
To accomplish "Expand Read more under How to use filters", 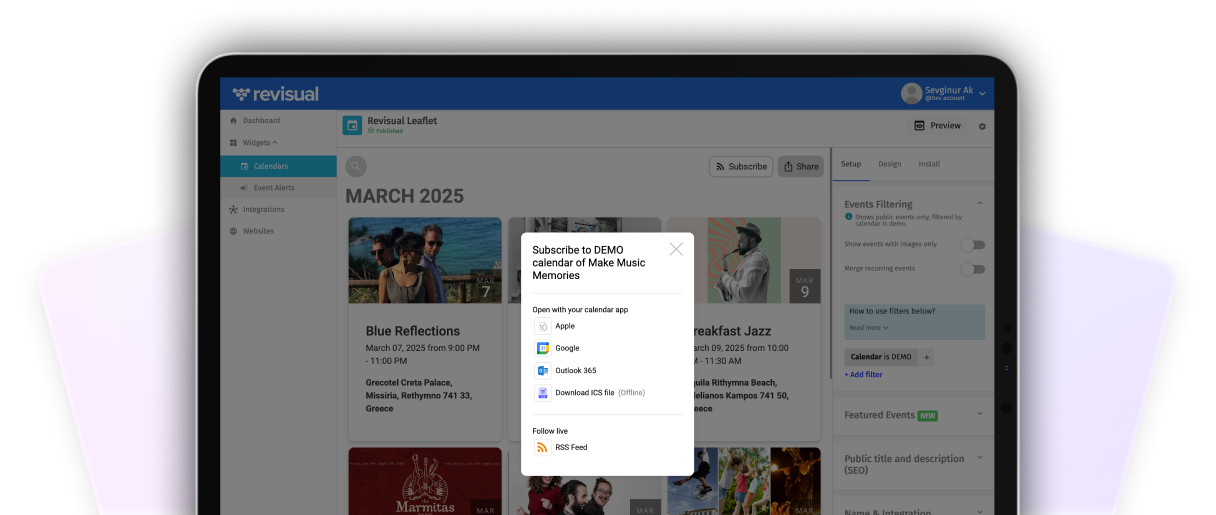I will [x=868, y=328].
